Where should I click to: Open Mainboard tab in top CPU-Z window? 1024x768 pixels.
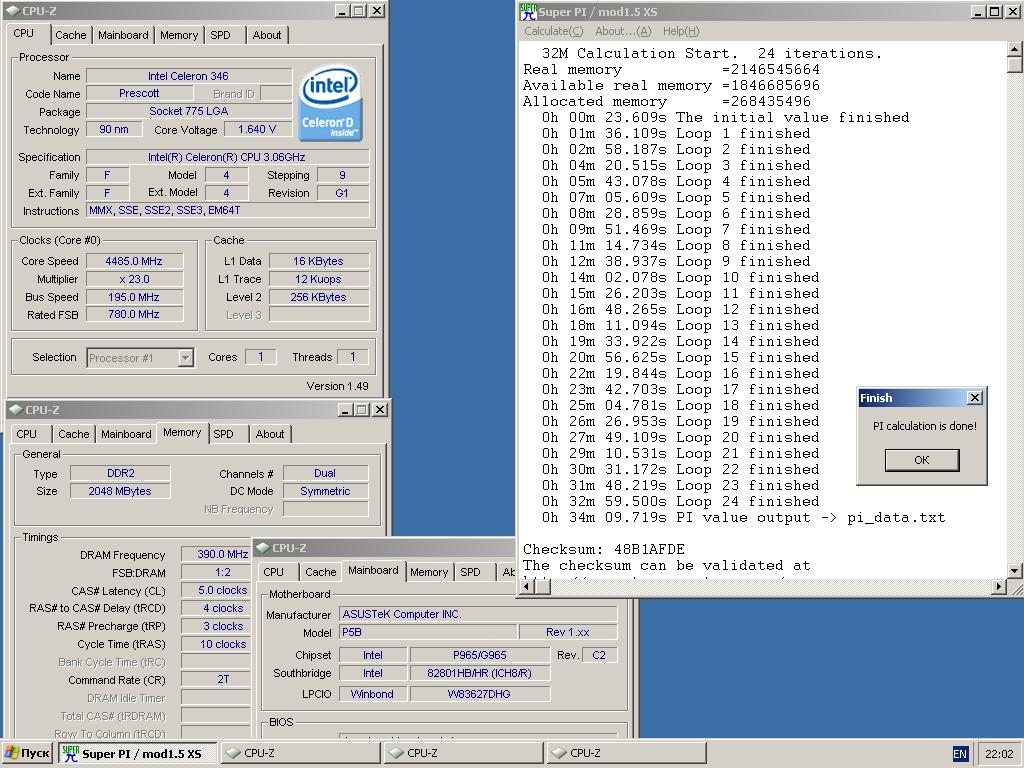[x=123, y=35]
